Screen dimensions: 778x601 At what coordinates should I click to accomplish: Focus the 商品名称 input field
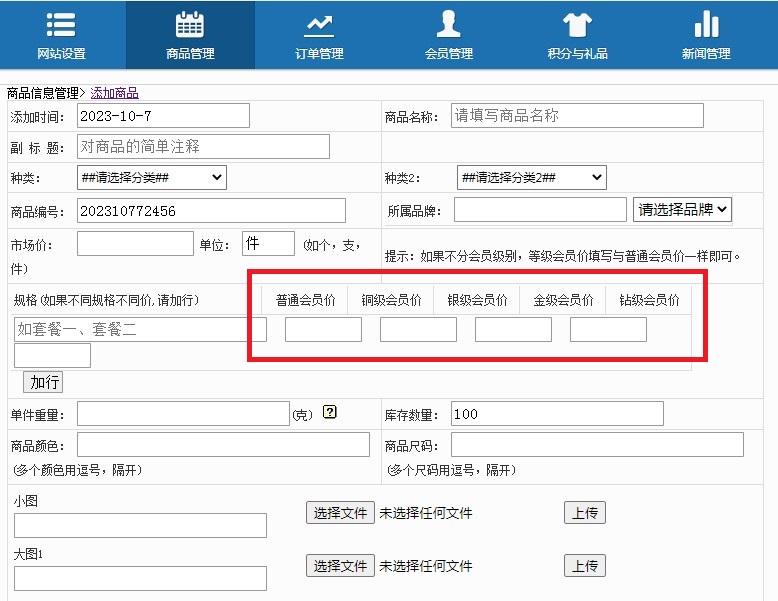(x=577, y=116)
